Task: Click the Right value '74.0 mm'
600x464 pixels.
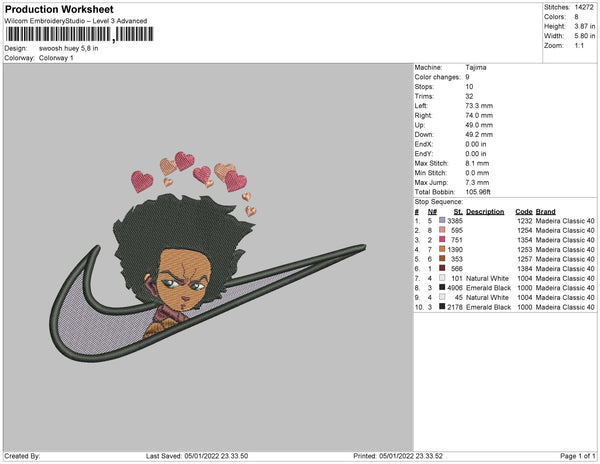Action: (479, 115)
